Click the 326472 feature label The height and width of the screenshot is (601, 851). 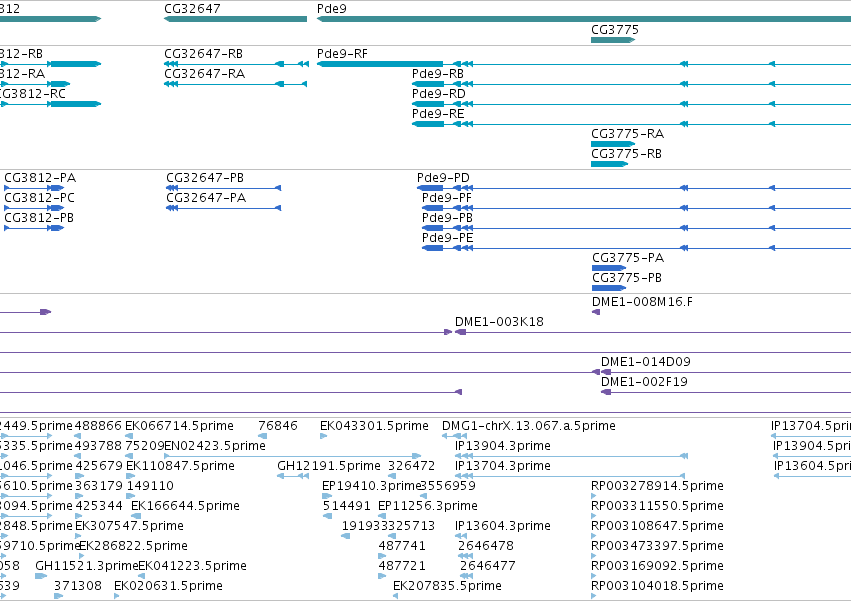[411, 466]
